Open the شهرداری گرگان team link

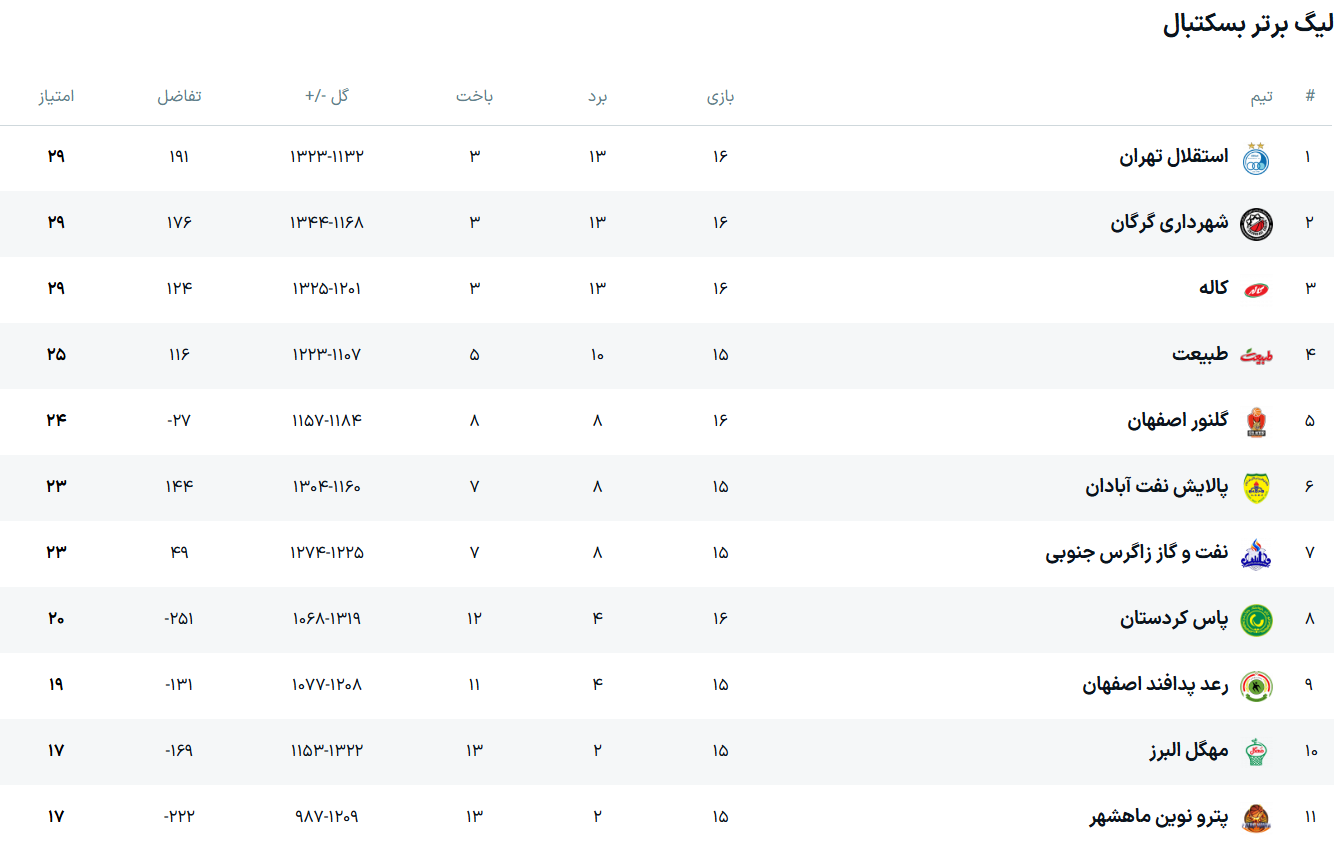[1169, 223]
